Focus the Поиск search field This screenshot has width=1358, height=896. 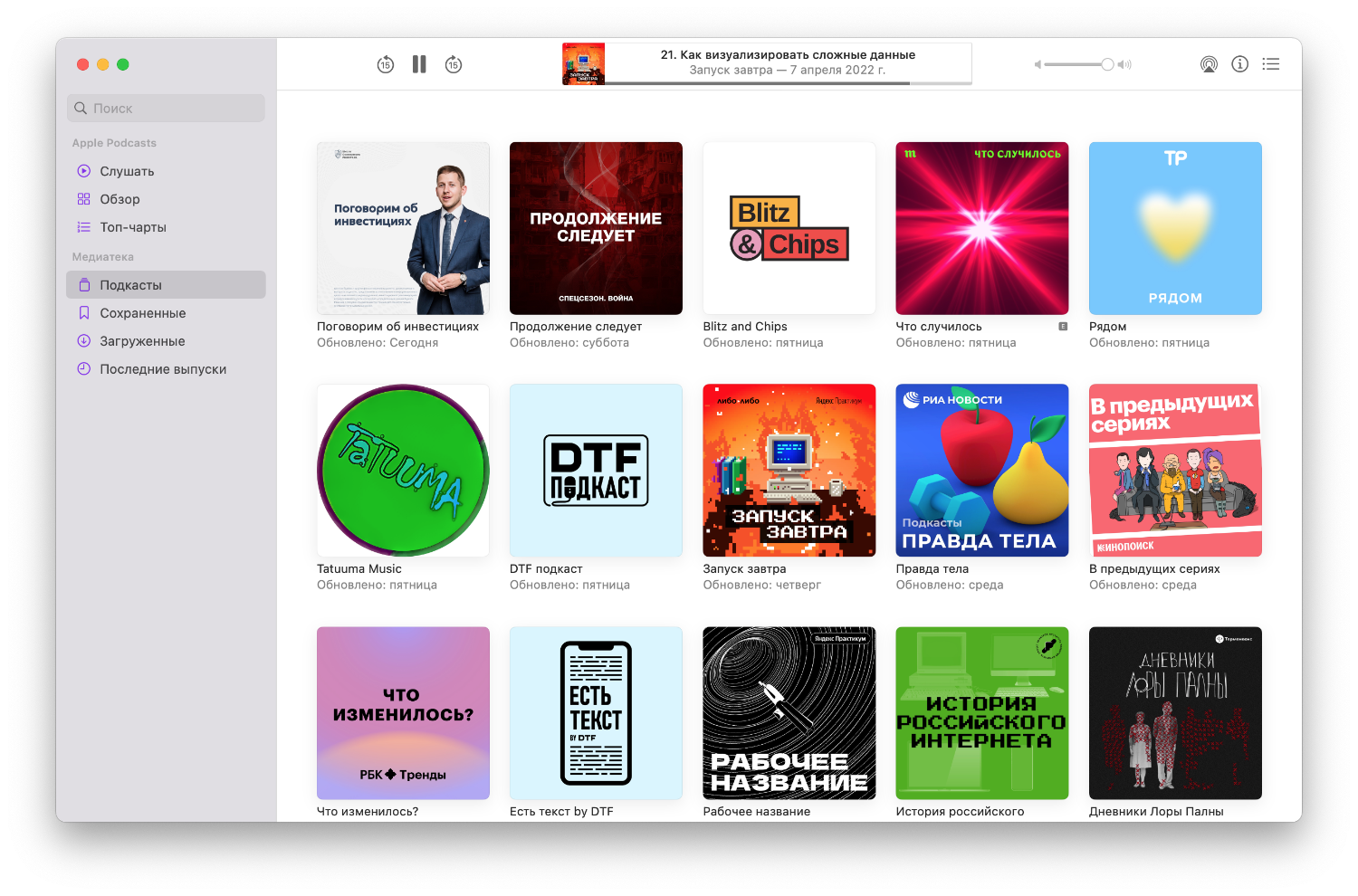[166, 108]
